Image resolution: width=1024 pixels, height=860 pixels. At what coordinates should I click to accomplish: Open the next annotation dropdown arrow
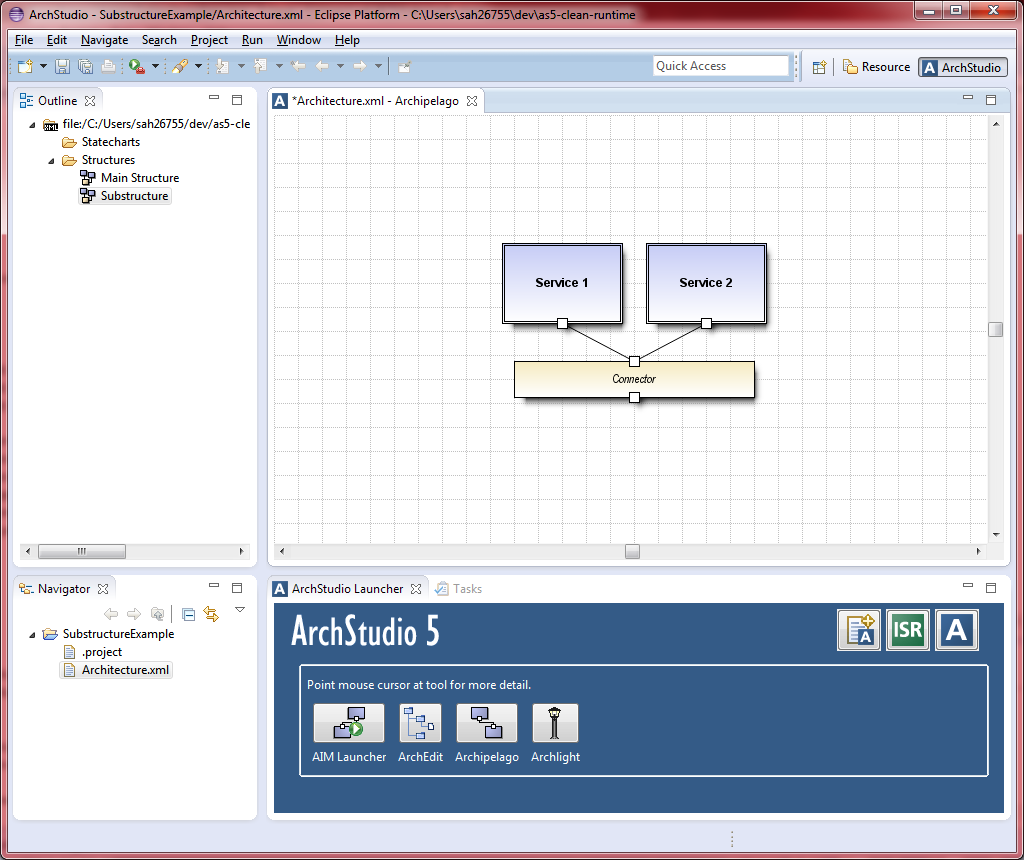(241, 66)
